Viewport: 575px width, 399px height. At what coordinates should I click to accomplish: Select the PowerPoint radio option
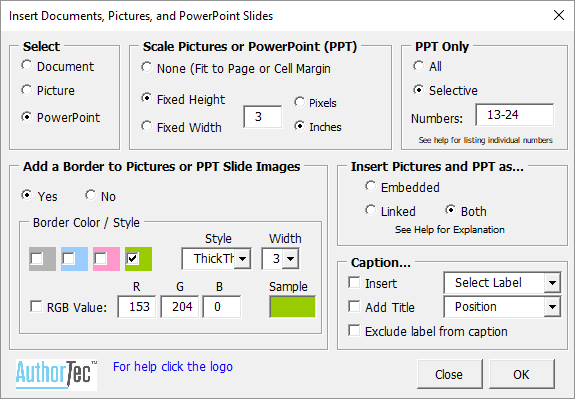click(x=26, y=117)
